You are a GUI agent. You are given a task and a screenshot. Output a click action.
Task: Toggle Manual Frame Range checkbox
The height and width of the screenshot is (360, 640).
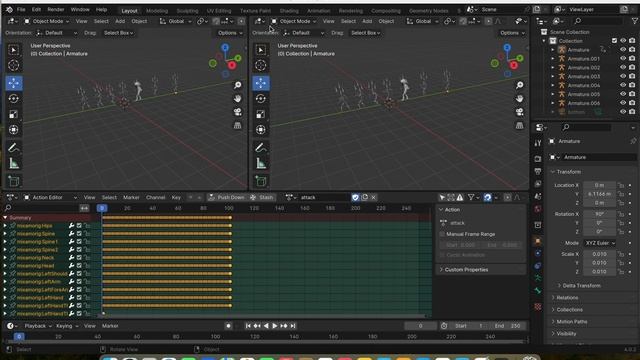[x=442, y=234]
